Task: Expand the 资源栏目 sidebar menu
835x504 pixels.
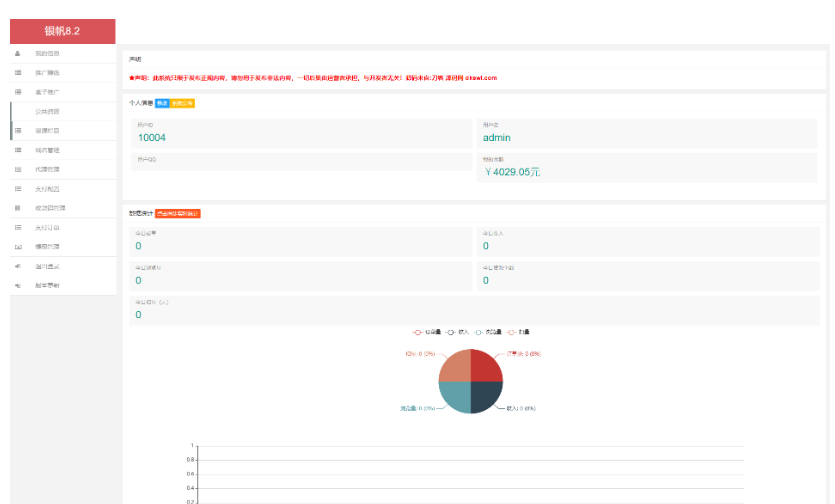Action: 48,131
